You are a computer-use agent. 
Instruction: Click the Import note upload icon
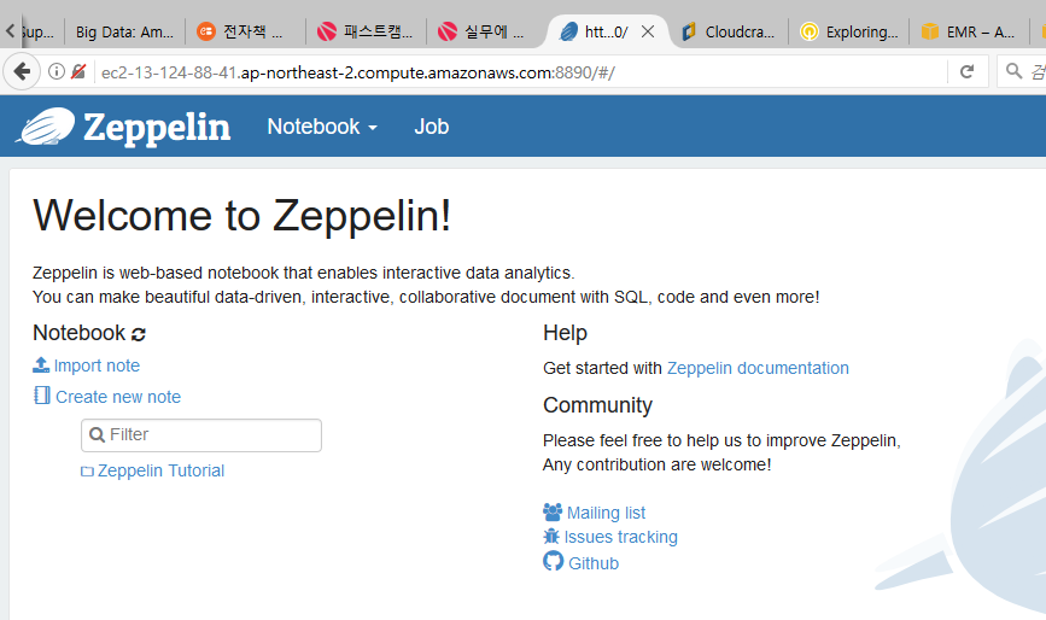(x=41, y=364)
